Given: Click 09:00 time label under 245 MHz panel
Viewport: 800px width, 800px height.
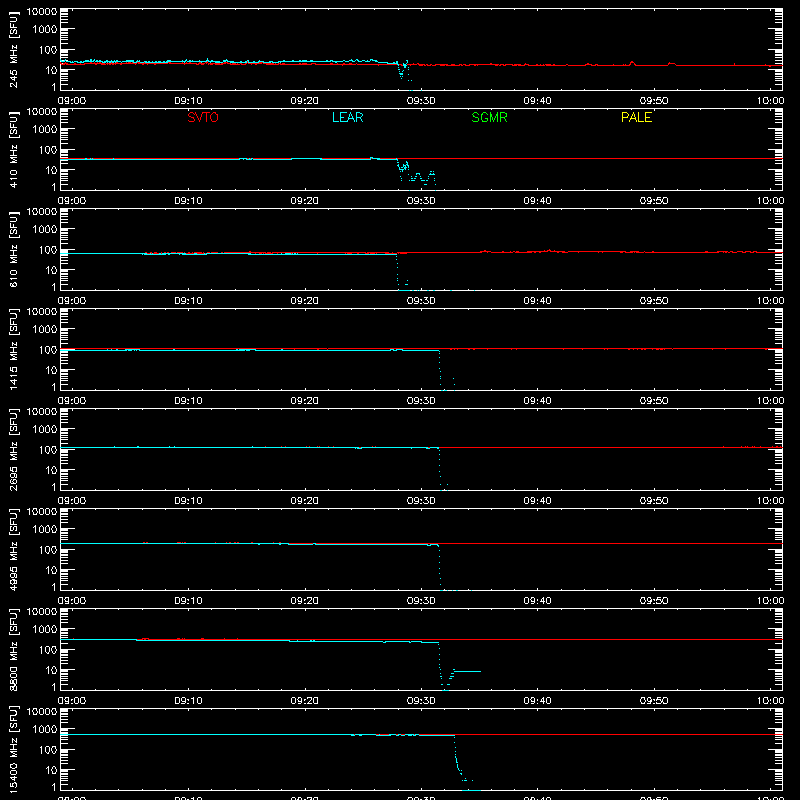Looking at the screenshot, I should (x=71, y=101).
